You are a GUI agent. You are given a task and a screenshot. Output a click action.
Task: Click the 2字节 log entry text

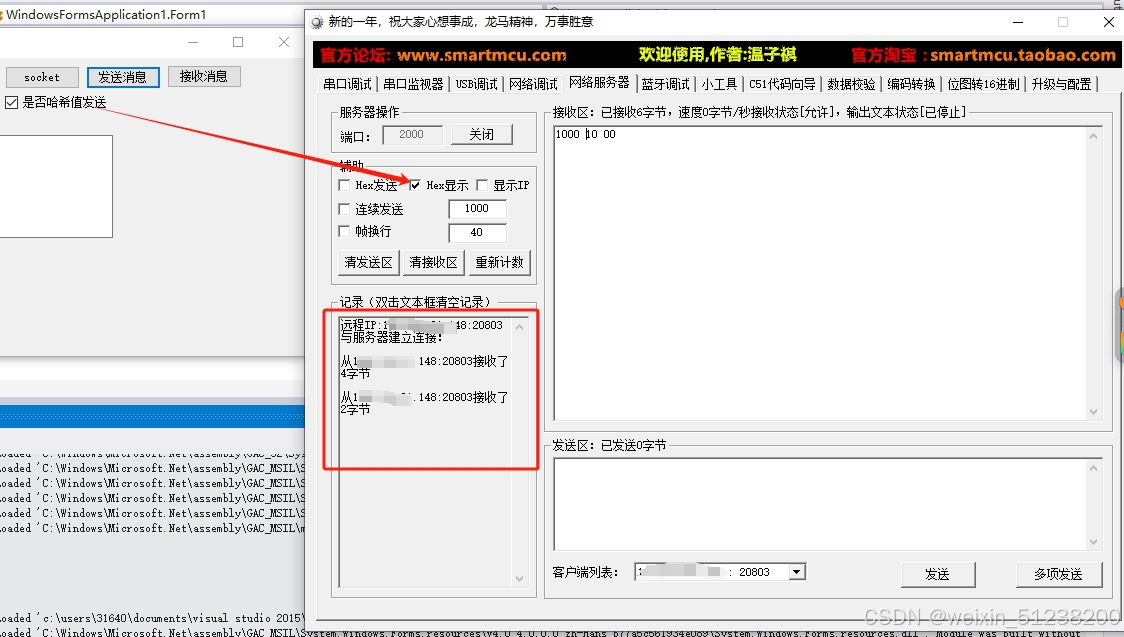(356, 409)
